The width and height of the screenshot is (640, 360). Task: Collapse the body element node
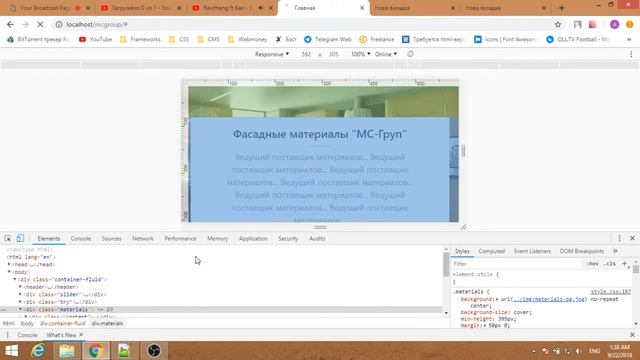[x=9, y=271]
